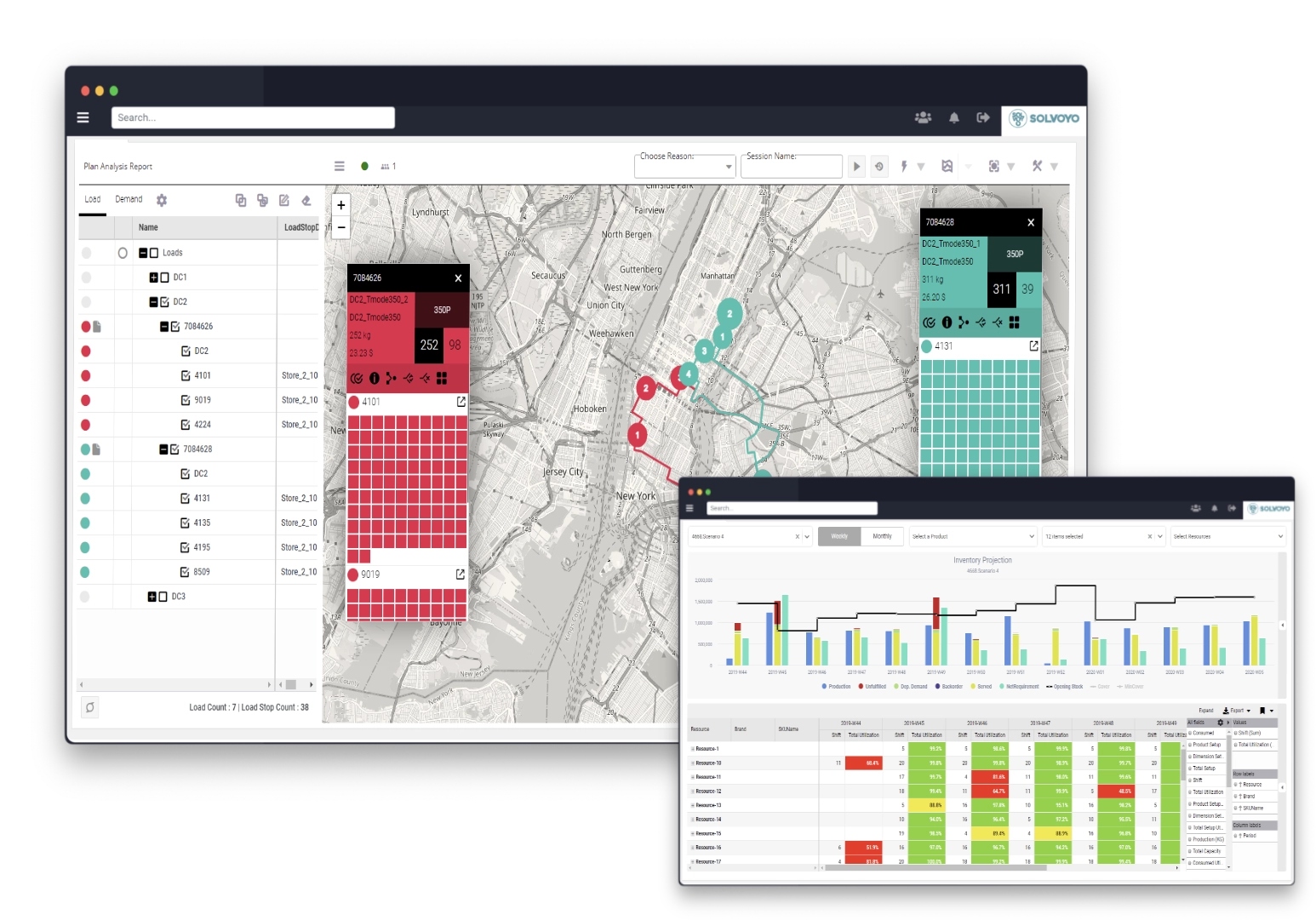This screenshot has width=1316, height=920.
Task: Check the DC1 checkbox
Action: (x=164, y=277)
